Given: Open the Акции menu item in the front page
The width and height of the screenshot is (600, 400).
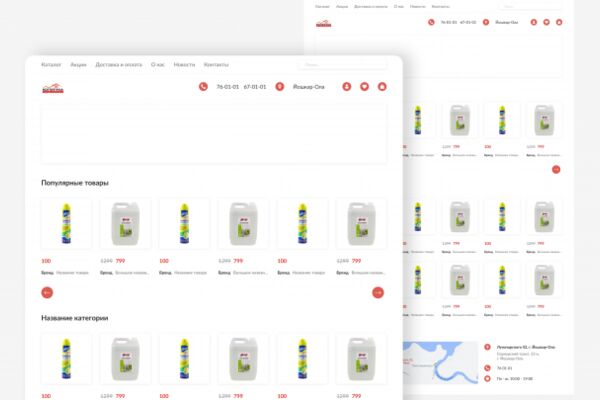Looking at the screenshot, I should [x=78, y=65].
